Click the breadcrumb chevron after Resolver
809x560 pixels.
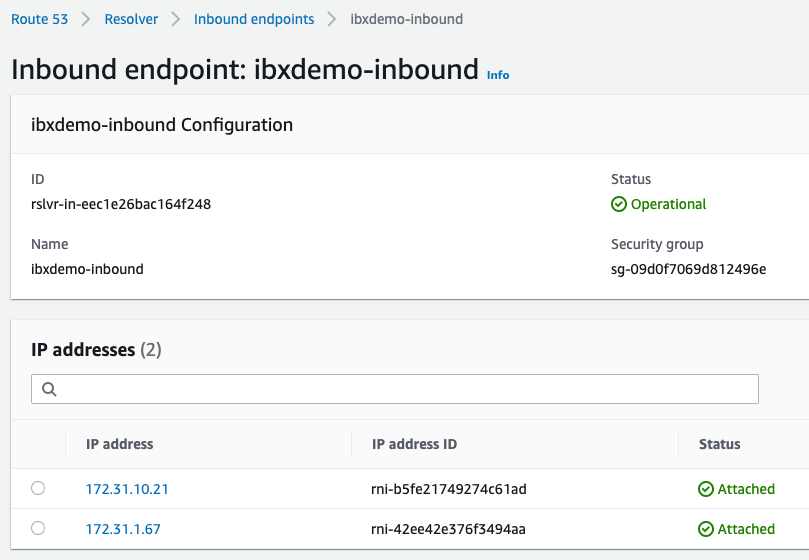176,19
